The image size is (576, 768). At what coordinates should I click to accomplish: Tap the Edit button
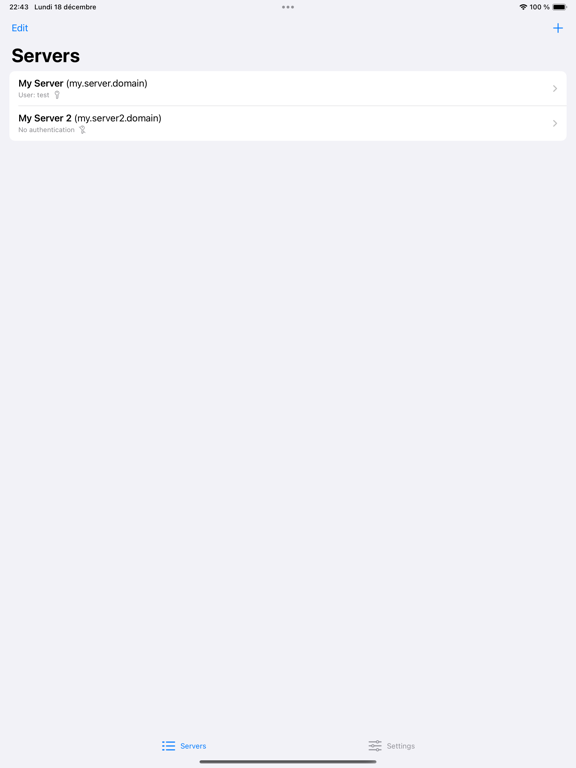coord(20,28)
